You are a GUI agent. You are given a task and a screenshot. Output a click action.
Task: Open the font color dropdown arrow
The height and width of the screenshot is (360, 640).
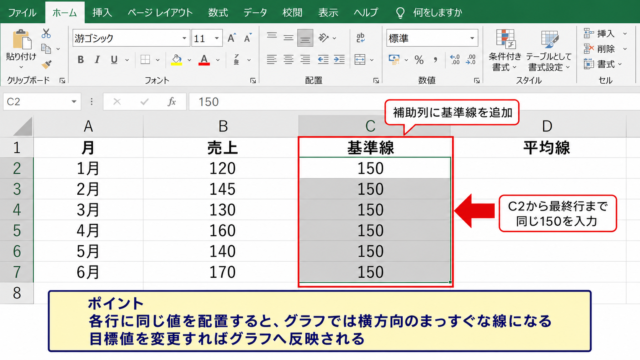(218, 60)
